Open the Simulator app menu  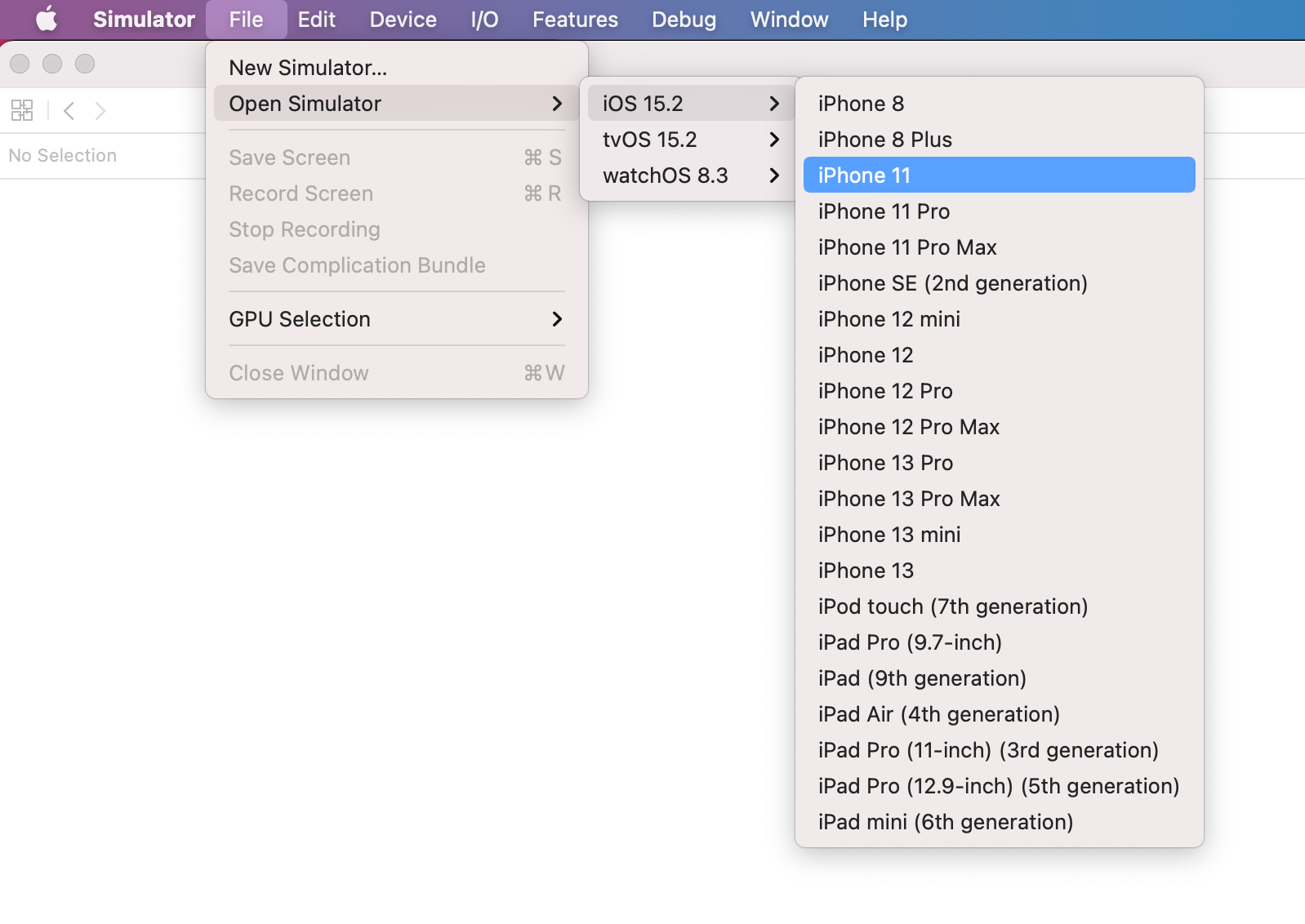click(x=144, y=19)
